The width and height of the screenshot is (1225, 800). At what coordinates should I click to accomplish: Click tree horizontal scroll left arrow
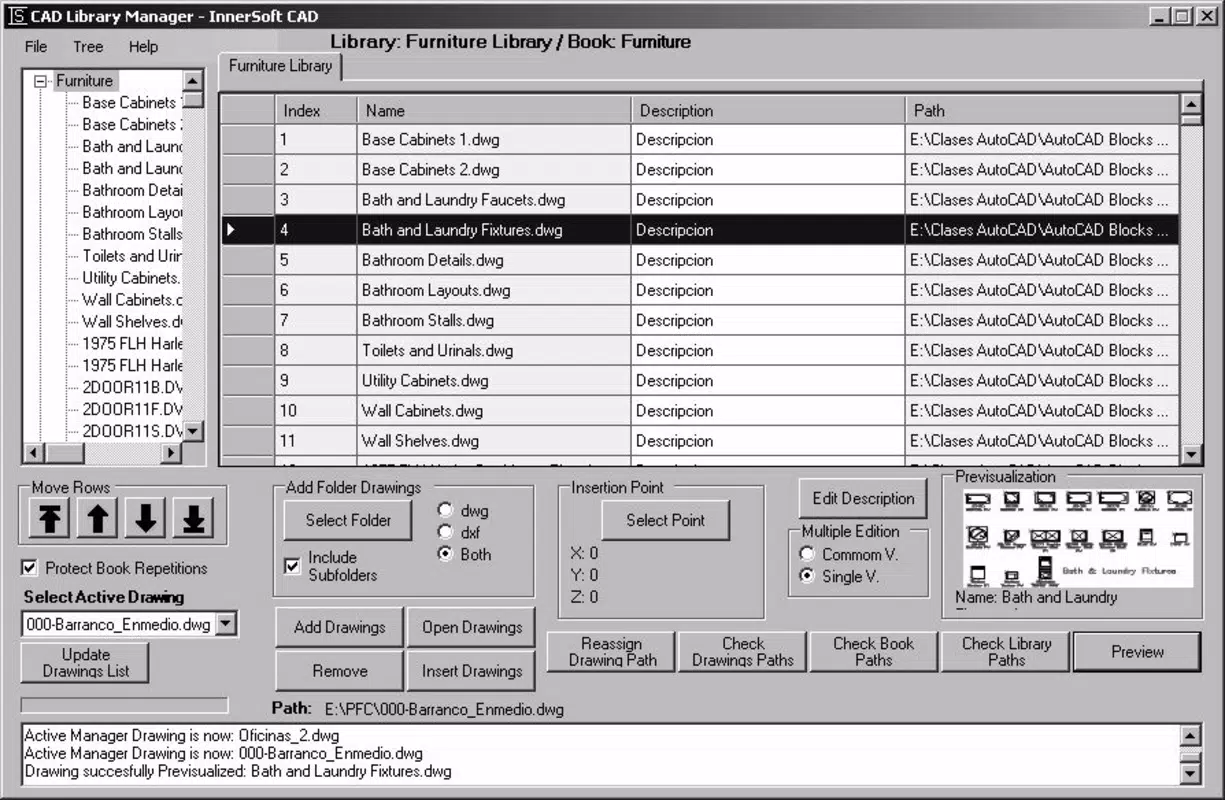(33, 453)
